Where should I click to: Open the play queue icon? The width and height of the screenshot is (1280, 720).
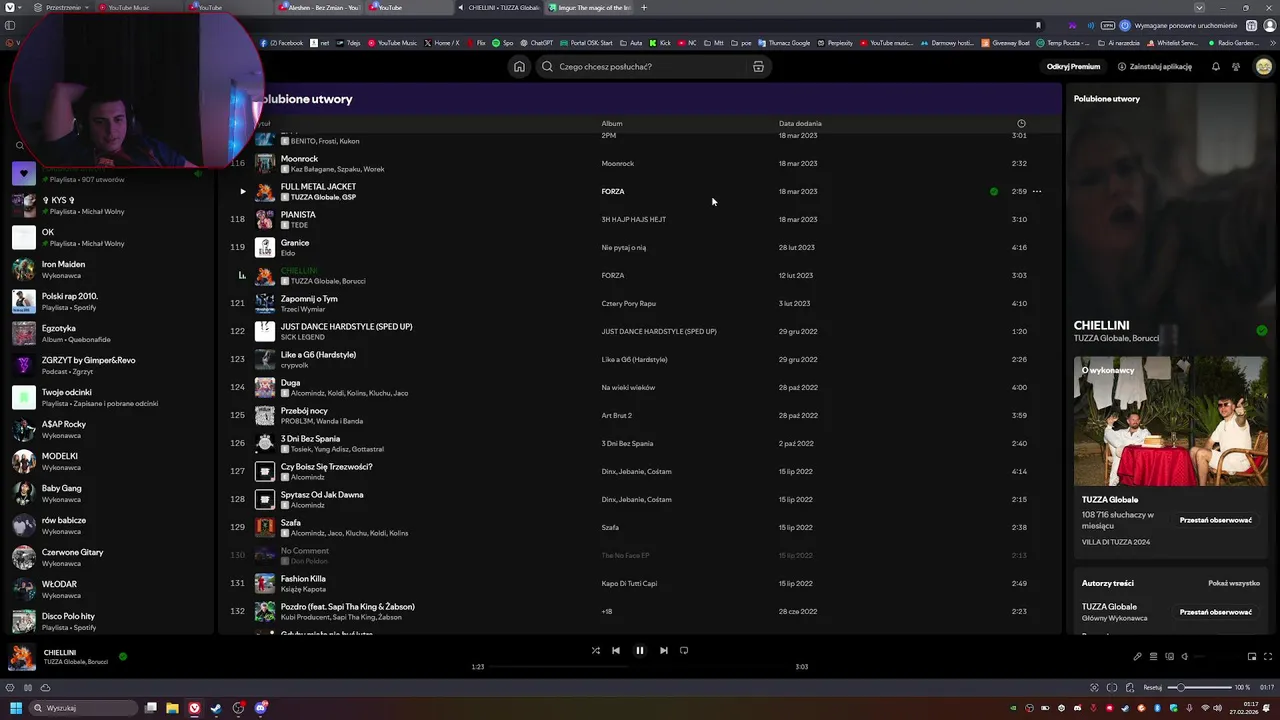pos(1153,657)
